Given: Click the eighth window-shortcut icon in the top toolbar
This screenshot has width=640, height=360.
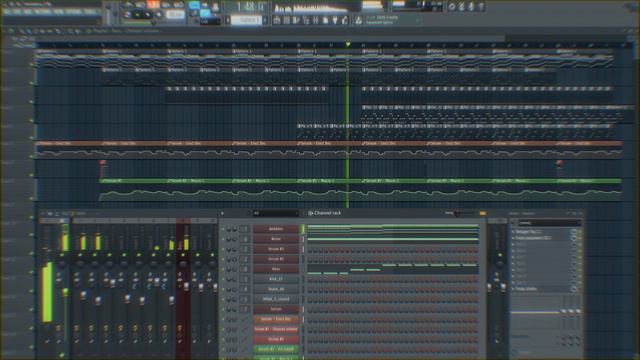Looking at the screenshot, I should (x=345, y=20).
